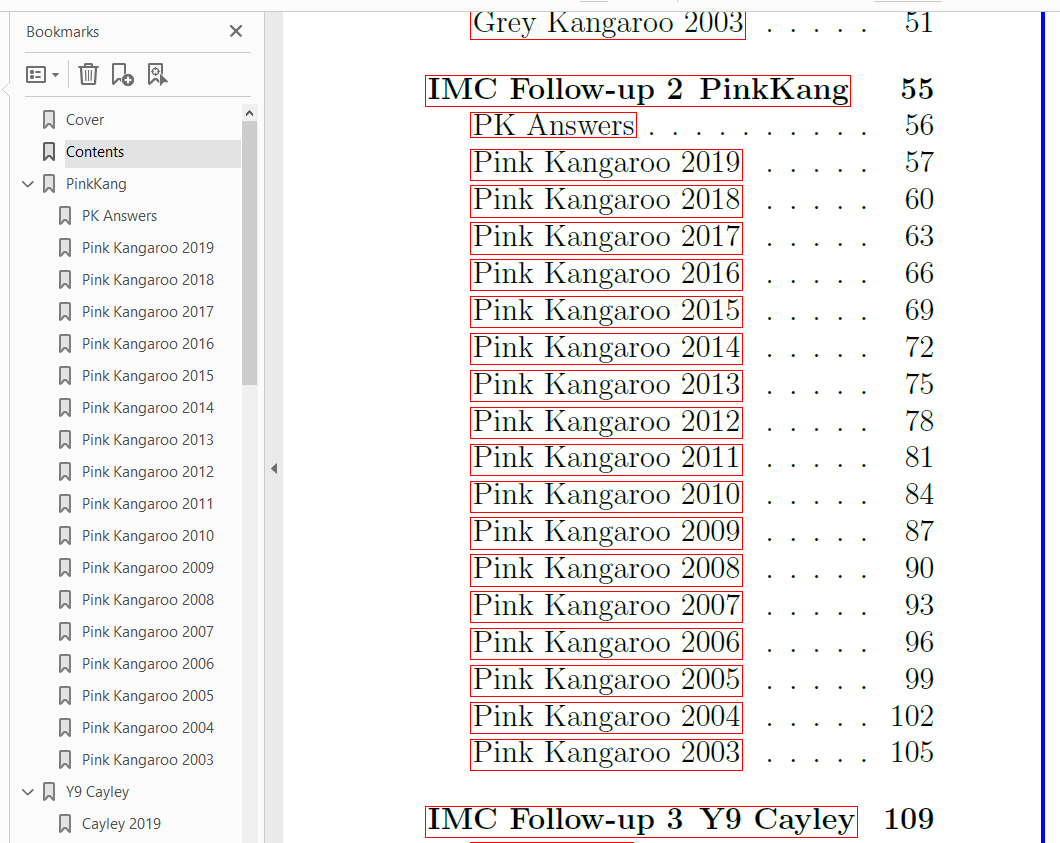
Task: Follow Pink Kangaroo 2017 link in contents
Action: [x=606, y=239]
